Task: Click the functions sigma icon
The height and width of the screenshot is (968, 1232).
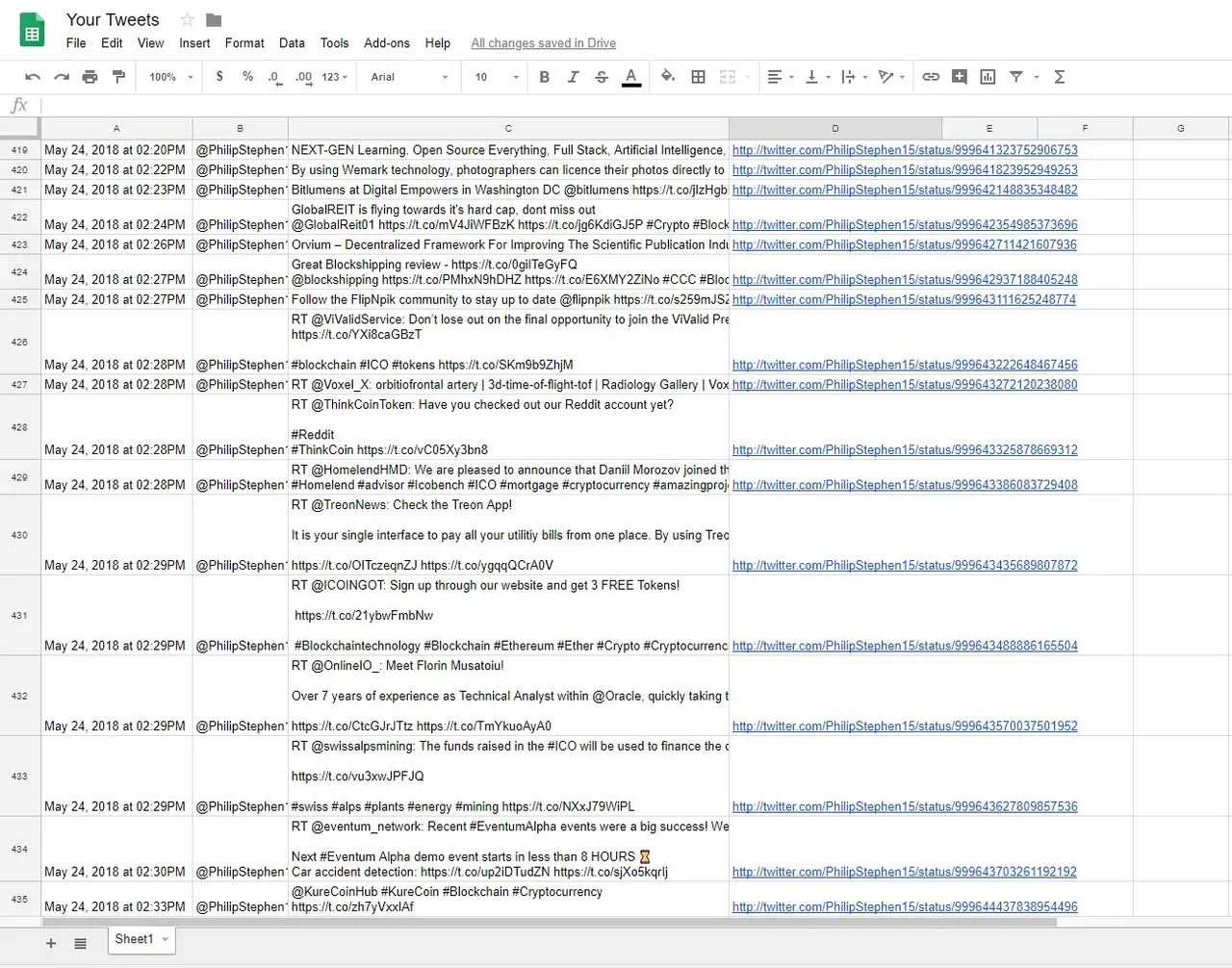Action: click(x=1060, y=77)
